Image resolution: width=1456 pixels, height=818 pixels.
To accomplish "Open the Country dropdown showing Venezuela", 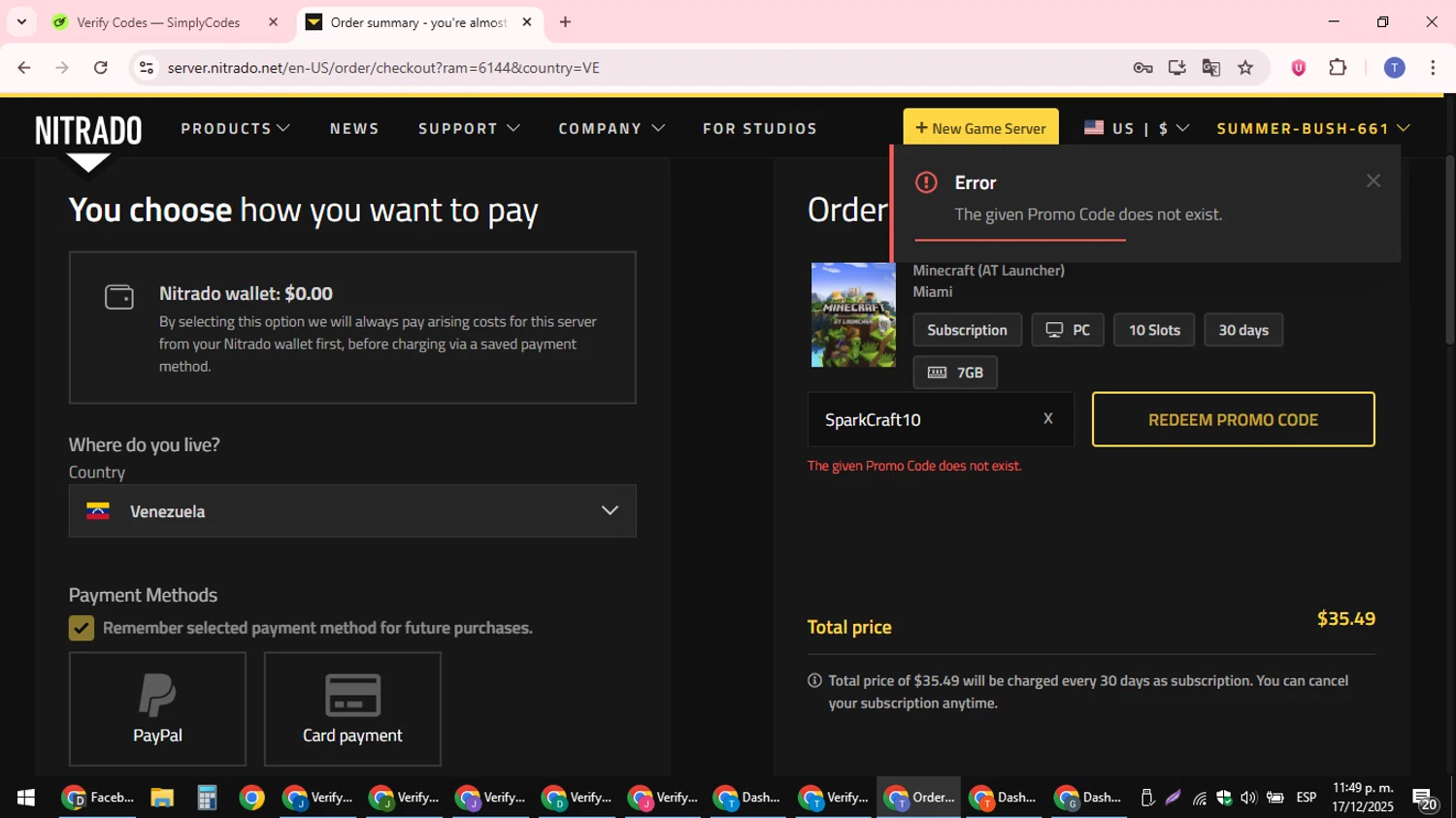I will tap(352, 511).
